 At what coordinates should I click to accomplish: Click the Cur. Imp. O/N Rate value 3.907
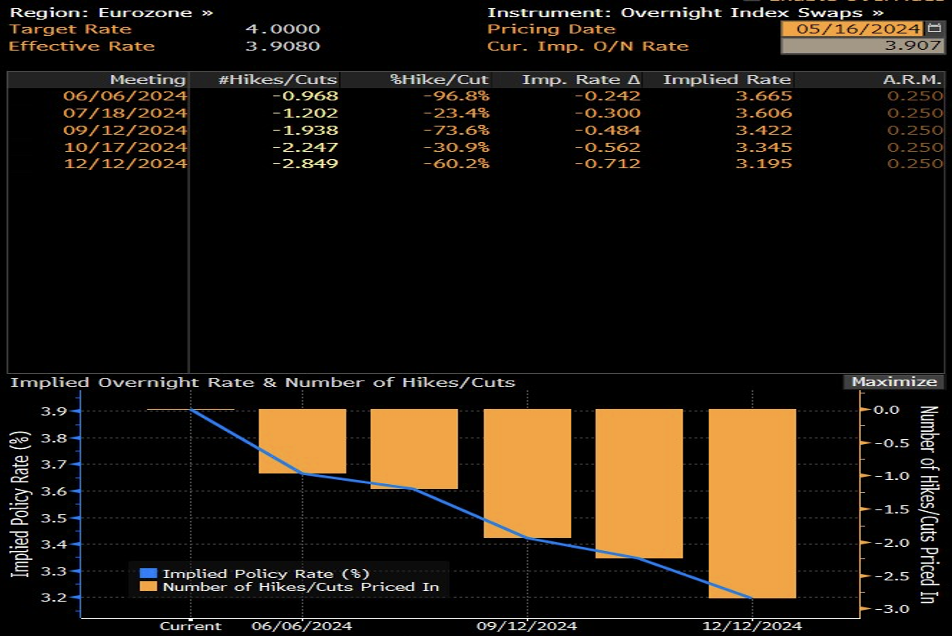point(862,46)
